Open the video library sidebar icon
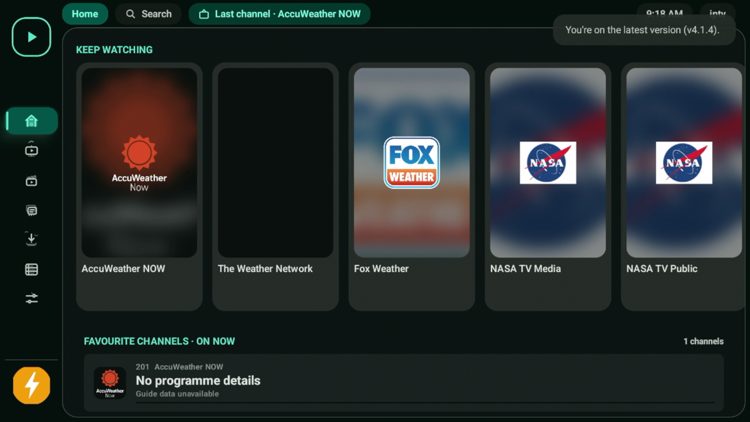 pos(32,181)
